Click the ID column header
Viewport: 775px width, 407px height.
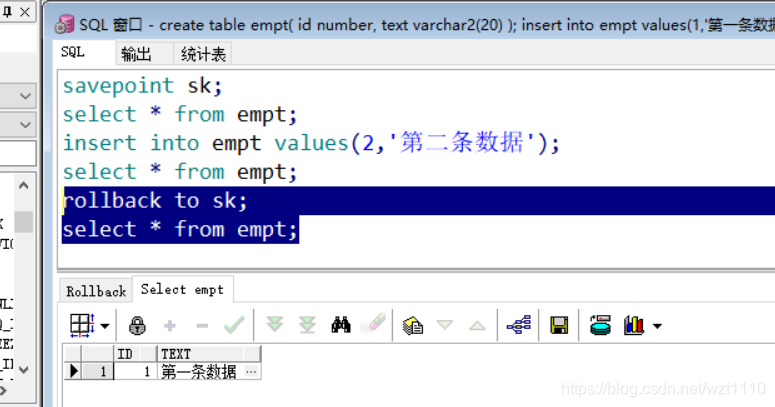[135, 354]
